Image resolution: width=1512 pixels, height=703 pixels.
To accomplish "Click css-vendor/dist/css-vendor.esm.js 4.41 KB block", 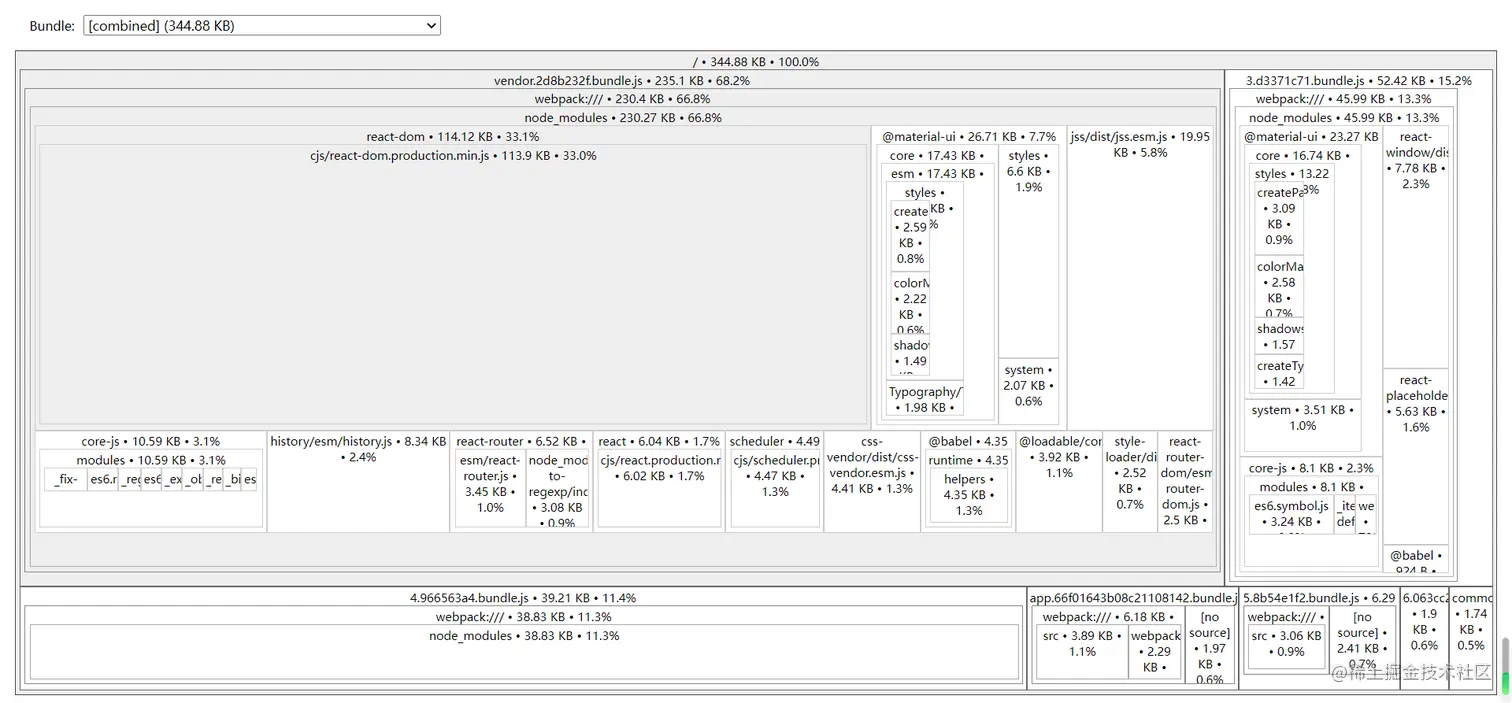I will pos(872,482).
